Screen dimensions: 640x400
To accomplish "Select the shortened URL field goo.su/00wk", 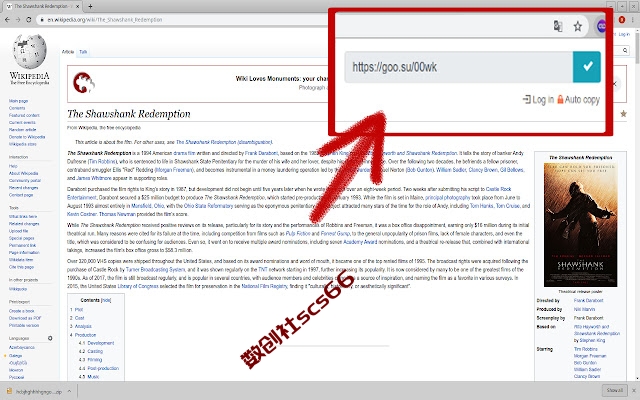I will click(x=459, y=67).
